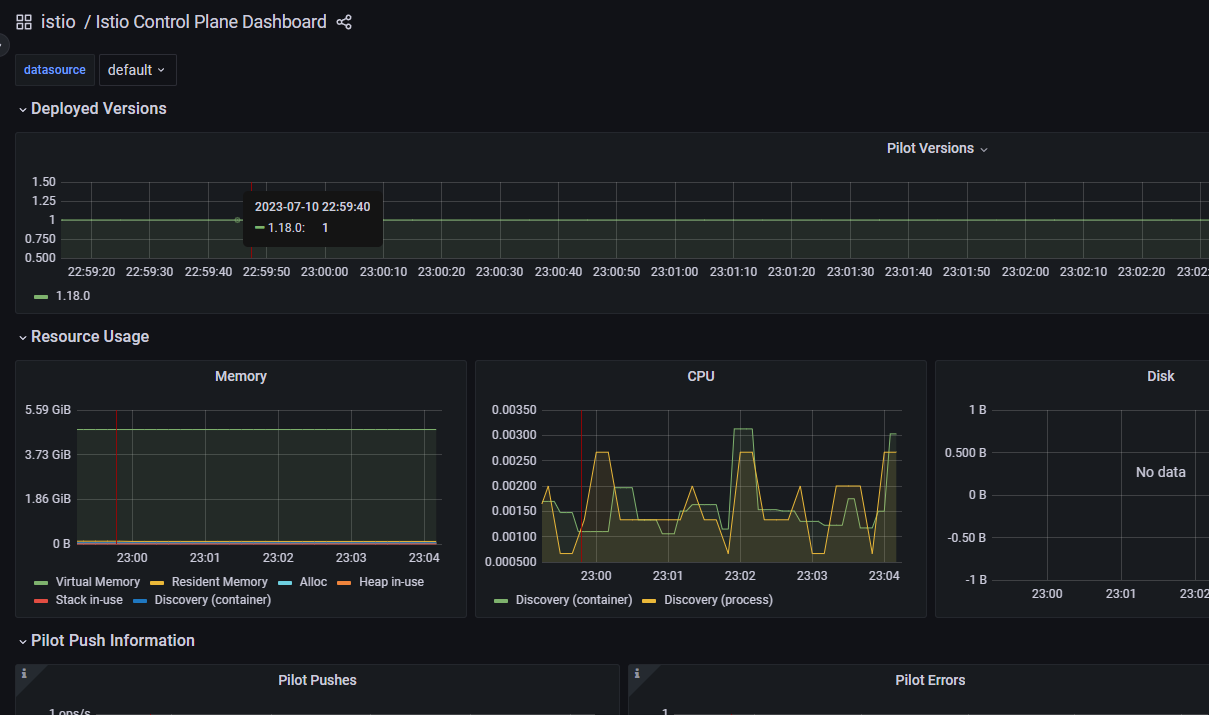Image resolution: width=1209 pixels, height=715 pixels.
Task: Click the 0.500 B Disk axis label
Action: click(x=966, y=452)
